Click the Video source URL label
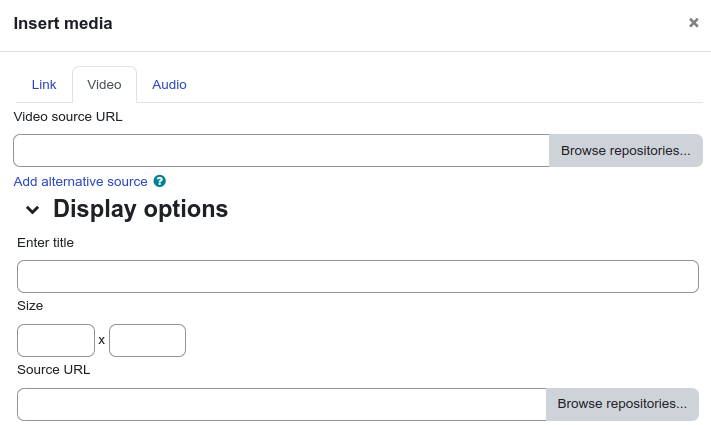 pos(68,117)
